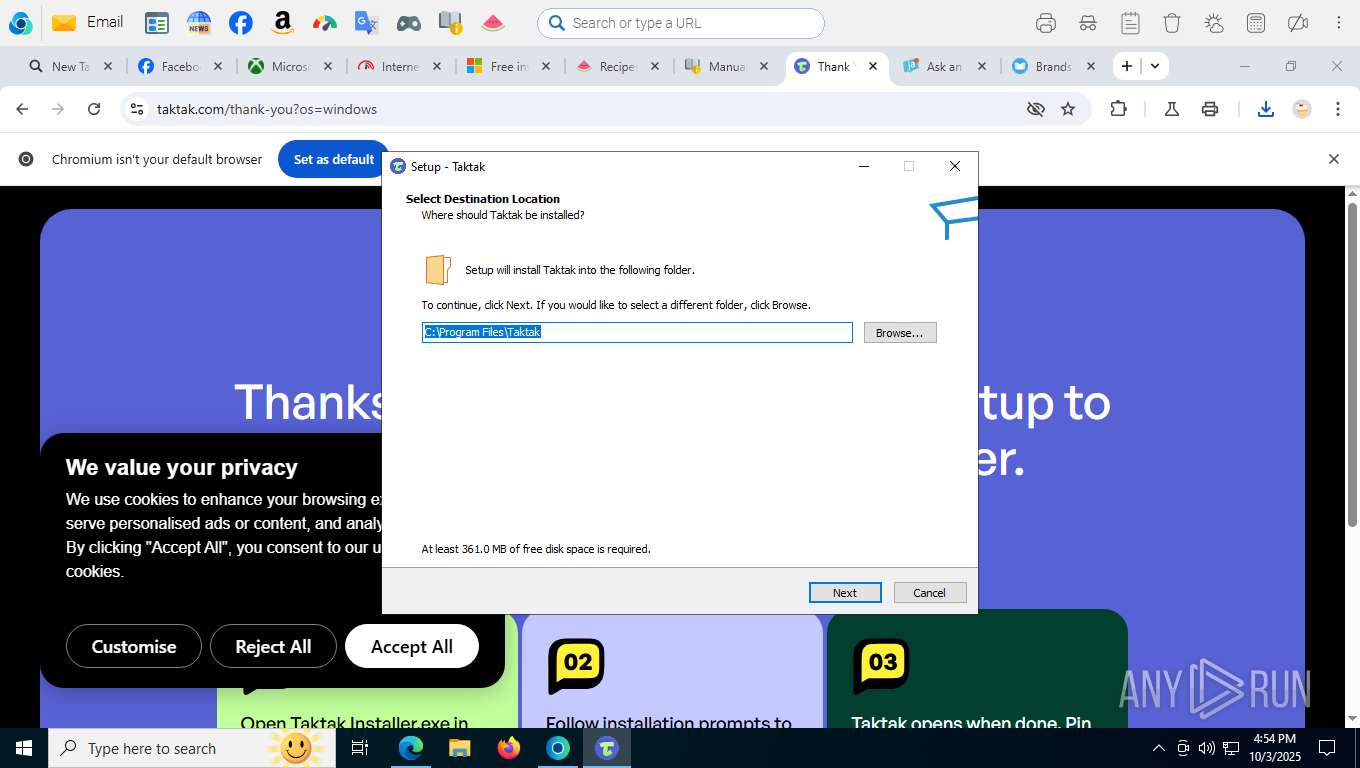Click the browser logo in top-left corner
This screenshot has width=1360, height=768.
20,23
